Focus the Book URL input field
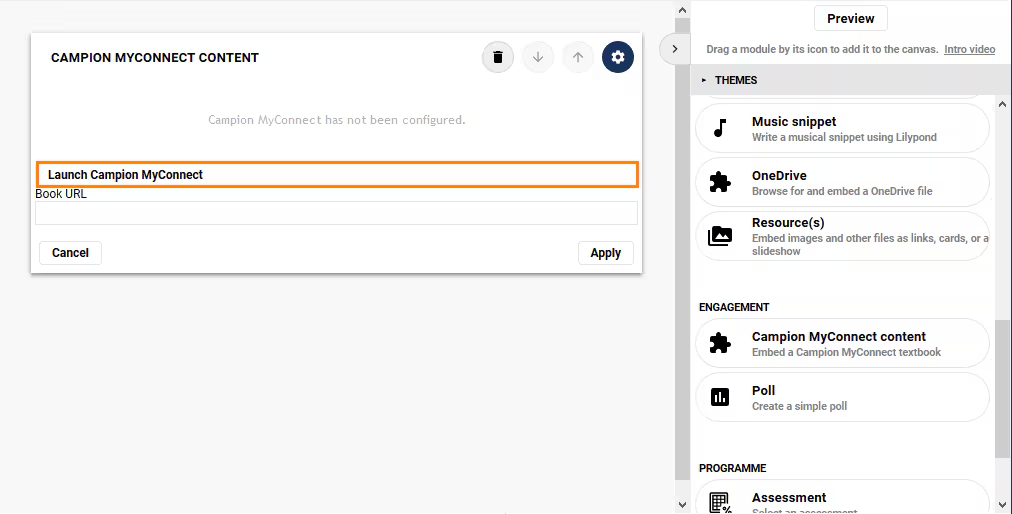Screen dimensions: 1012x514 pyautogui.click(x=336, y=213)
